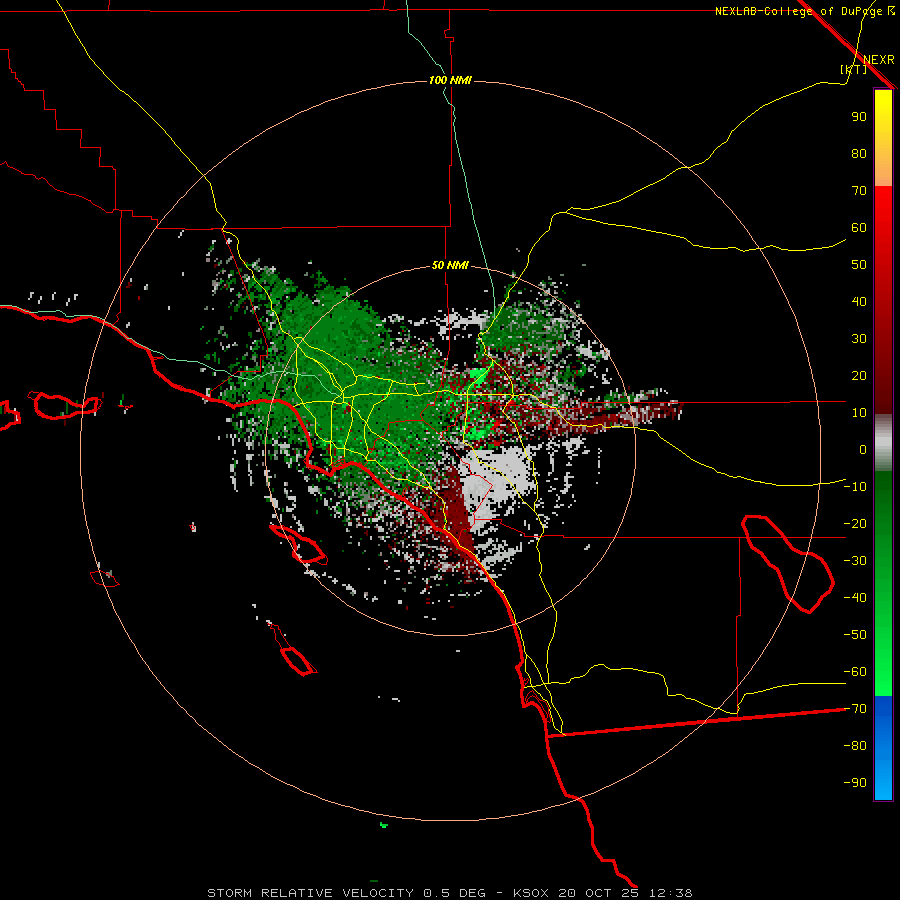Click the positive 90 knot scale value
The height and width of the screenshot is (900, 900).
click(859, 117)
